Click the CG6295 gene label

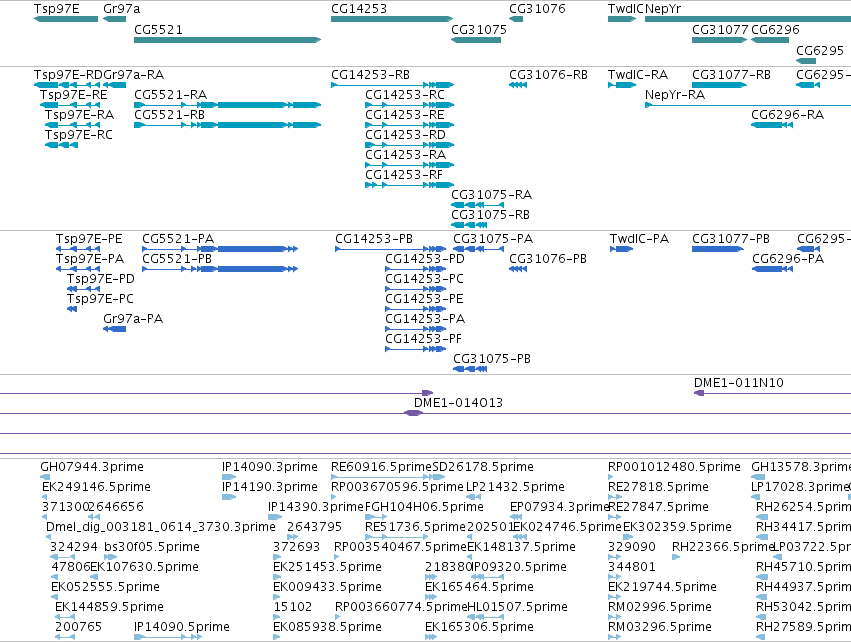point(820,50)
